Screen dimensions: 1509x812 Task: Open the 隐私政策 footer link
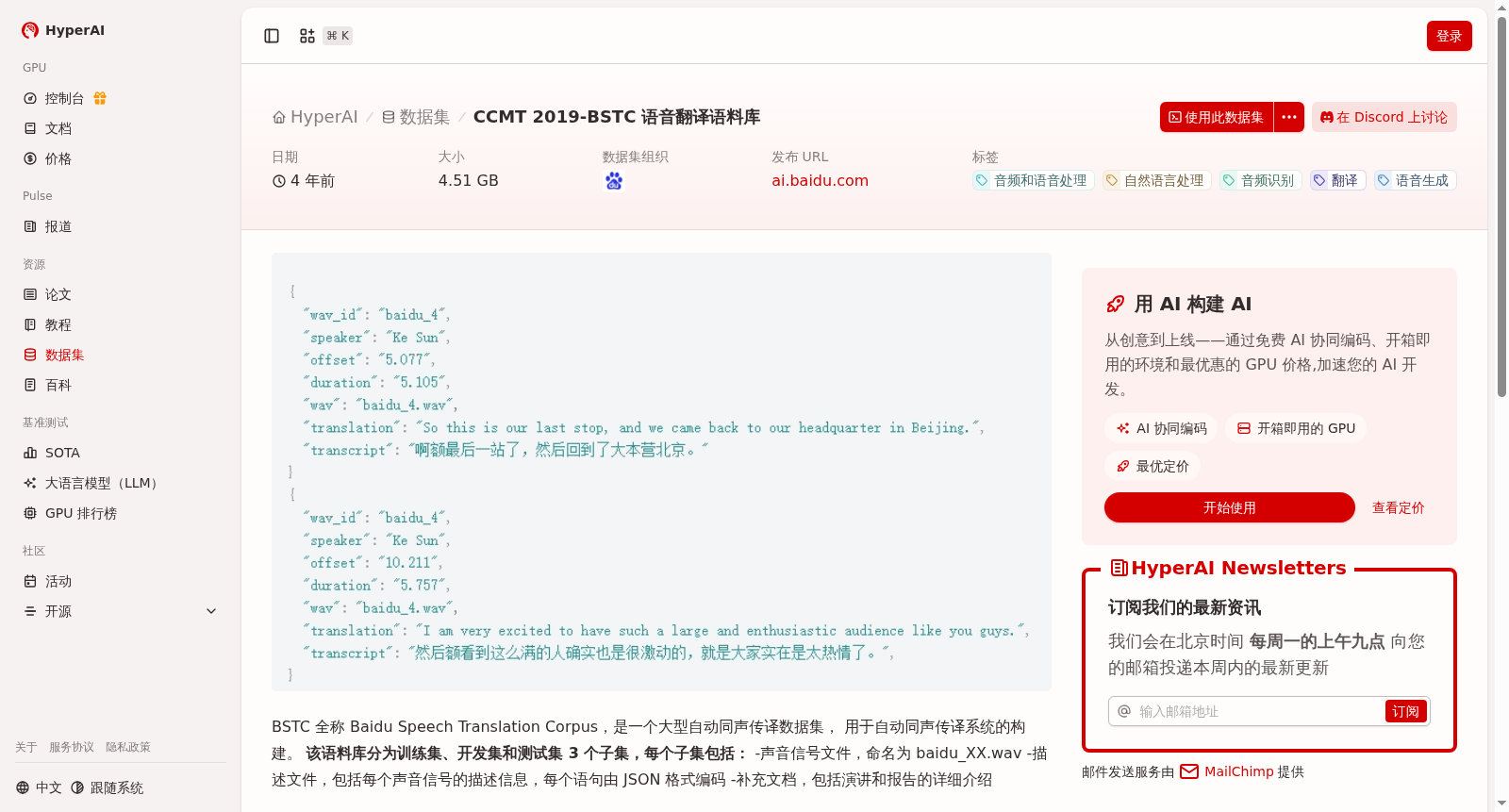128,747
